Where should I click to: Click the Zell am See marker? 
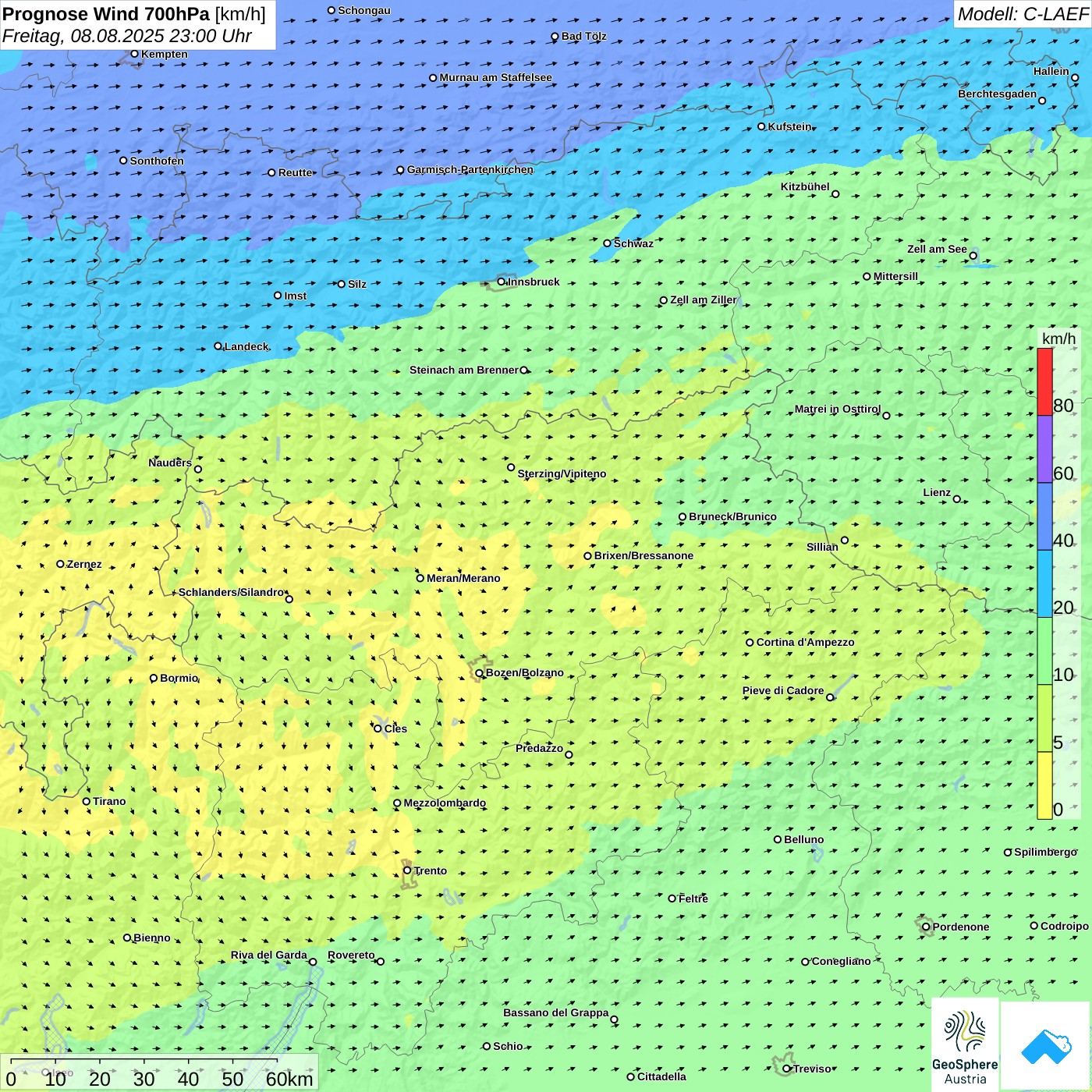tap(973, 256)
